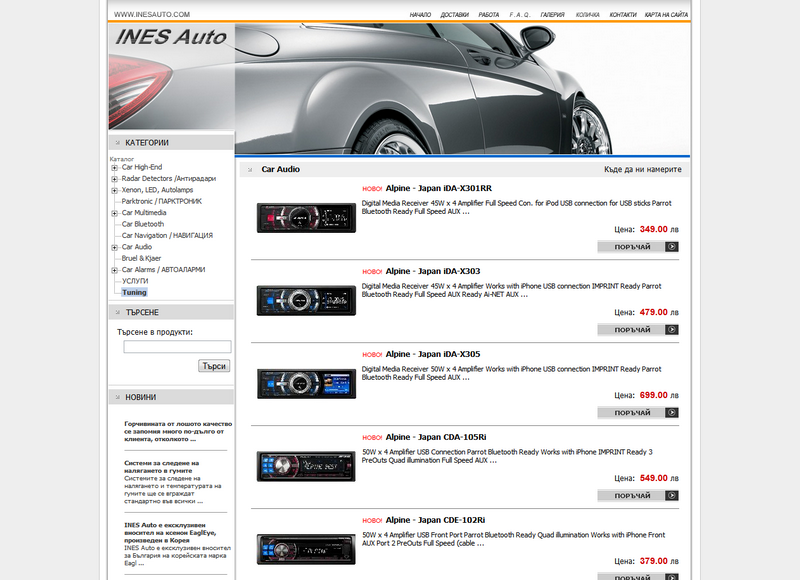View the КОЛИЧКА shopping cart
The height and width of the screenshot is (580, 800).
pyautogui.click(x=588, y=15)
